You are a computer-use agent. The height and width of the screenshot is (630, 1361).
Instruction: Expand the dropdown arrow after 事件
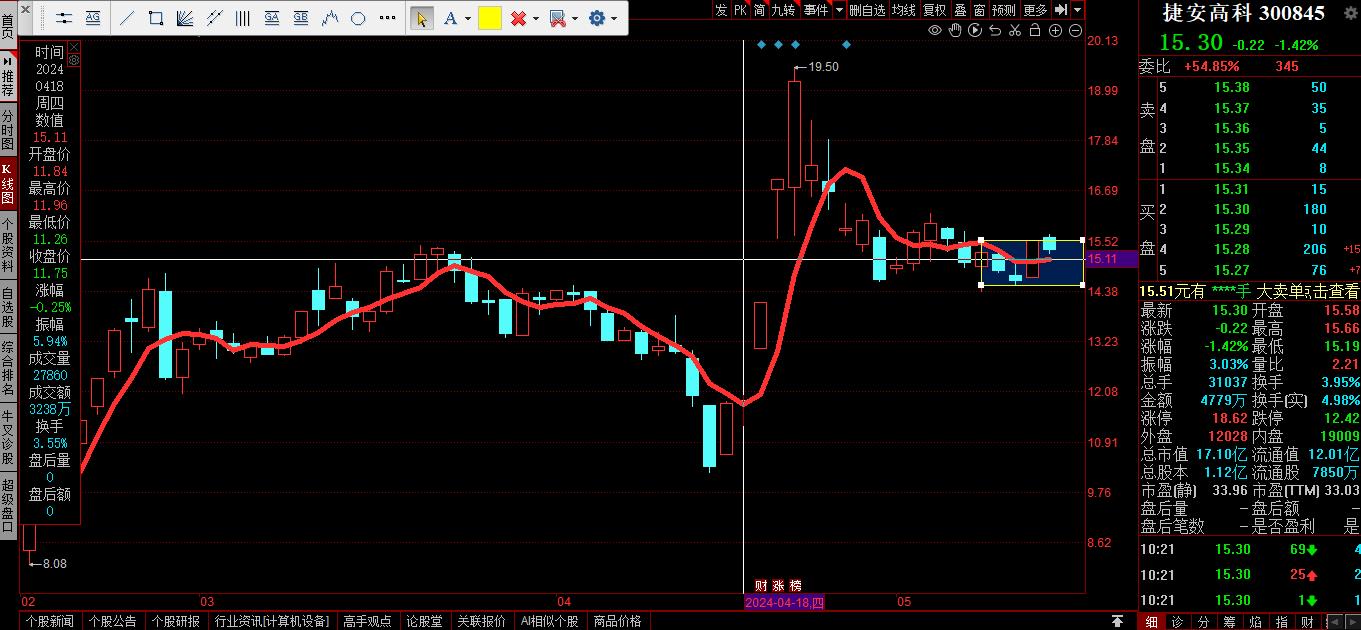coord(839,10)
